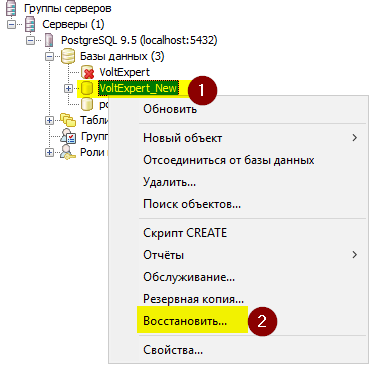Expand the VoltExpert_New database node
Screen dimensions: 376x368
[x=68, y=88]
